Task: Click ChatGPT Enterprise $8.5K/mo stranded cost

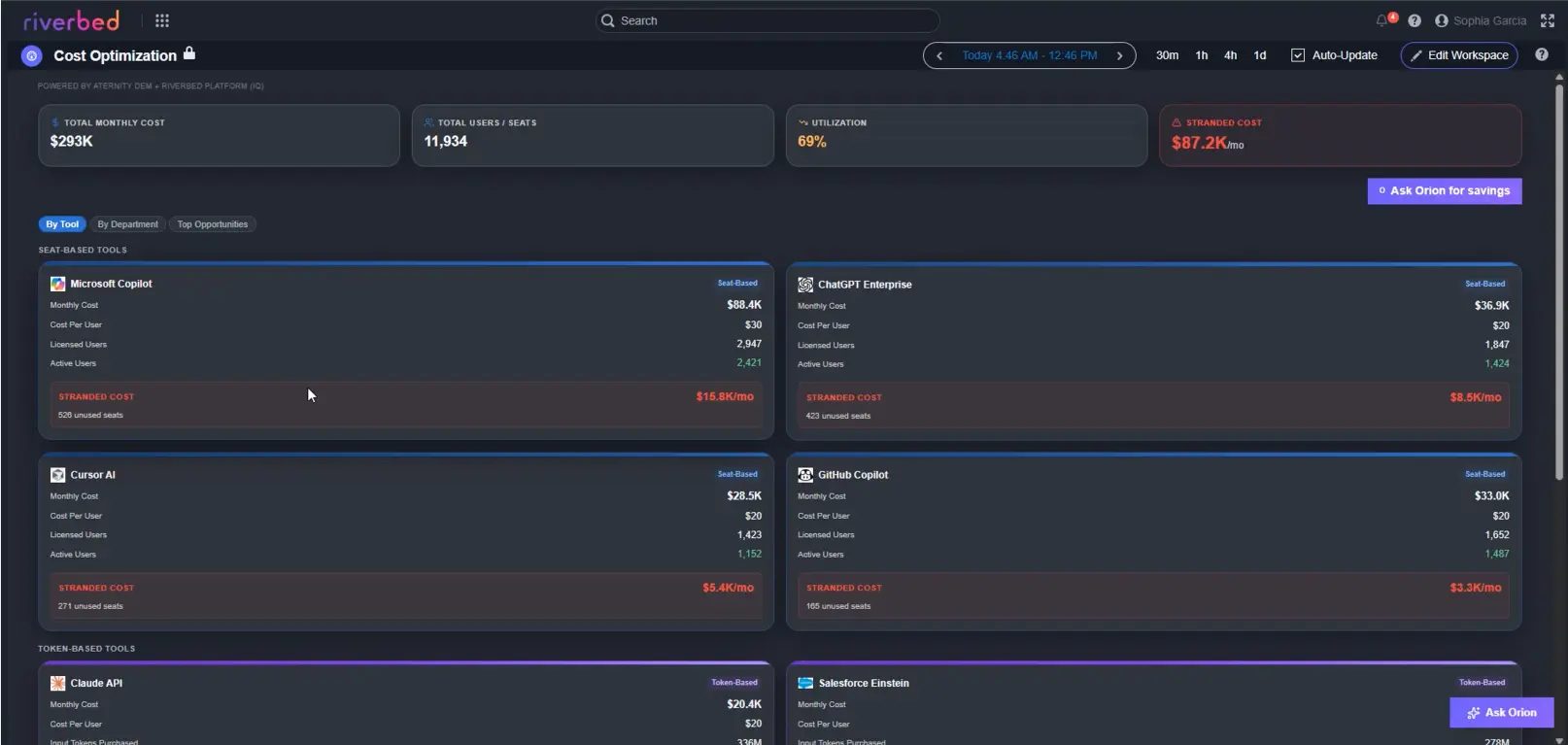Action: [x=1476, y=397]
